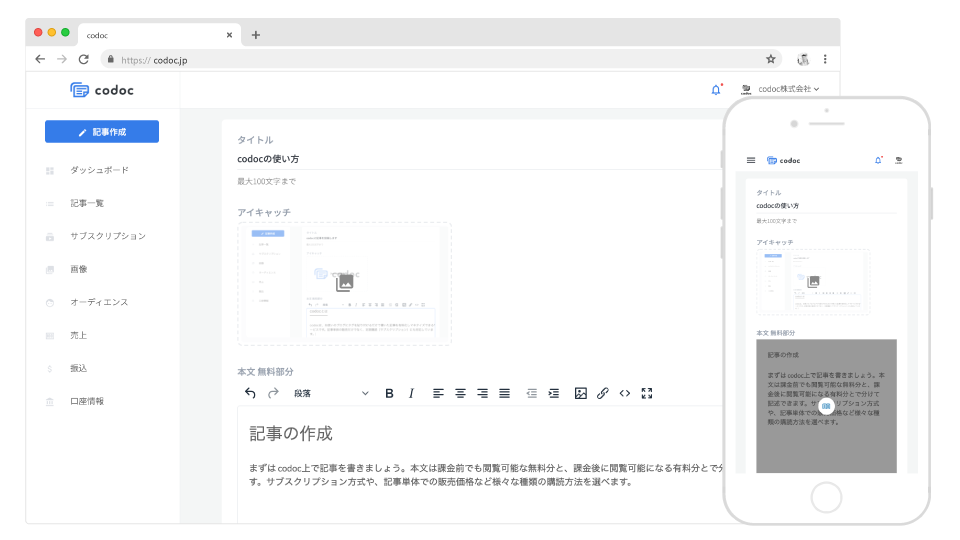The image size is (960, 540).
Task: Click title field on phone mockup
Action: pyautogui.click(x=826, y=206)
